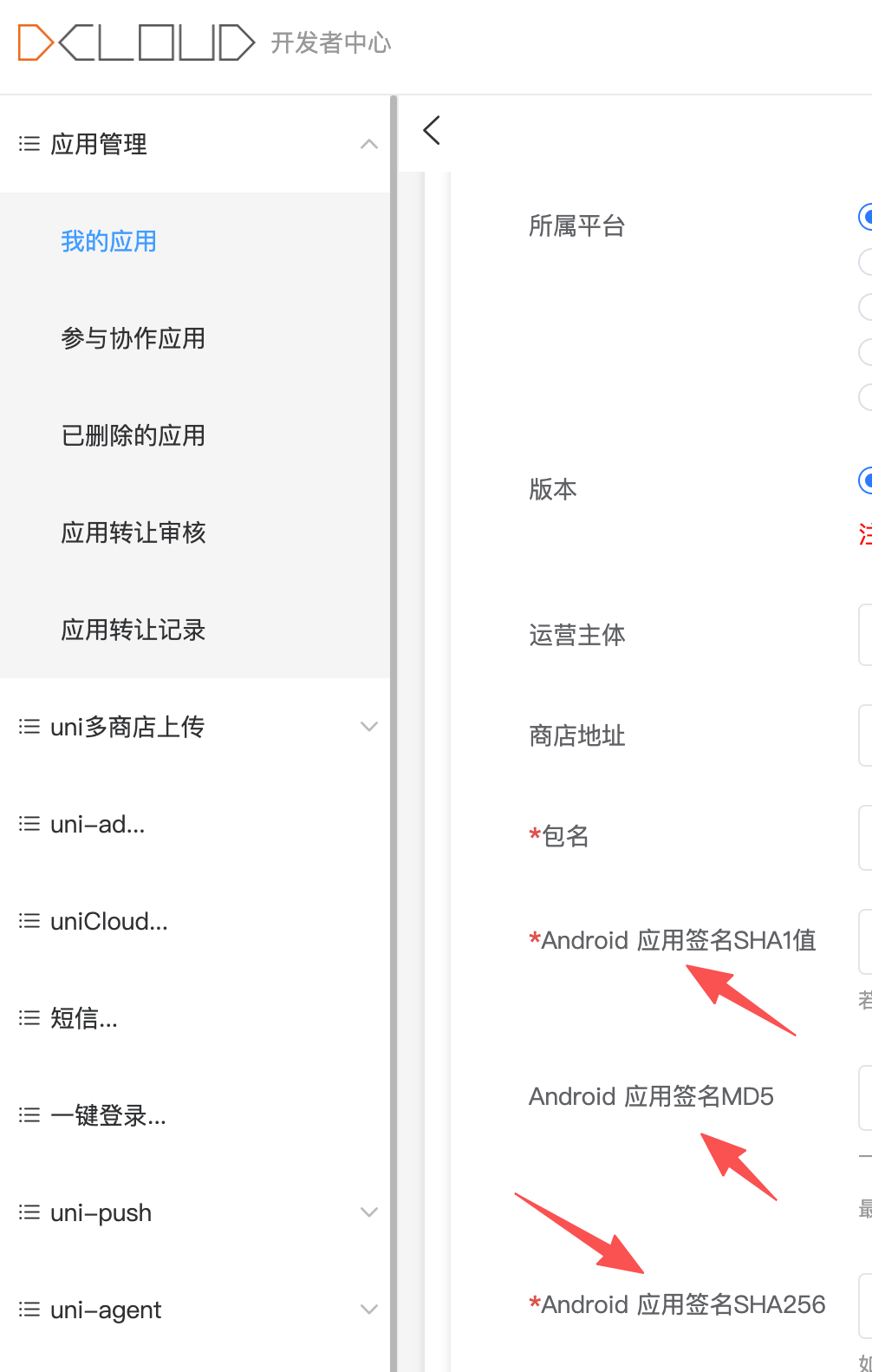Click the list icon beside uni多商店上传

click(29, 727)
